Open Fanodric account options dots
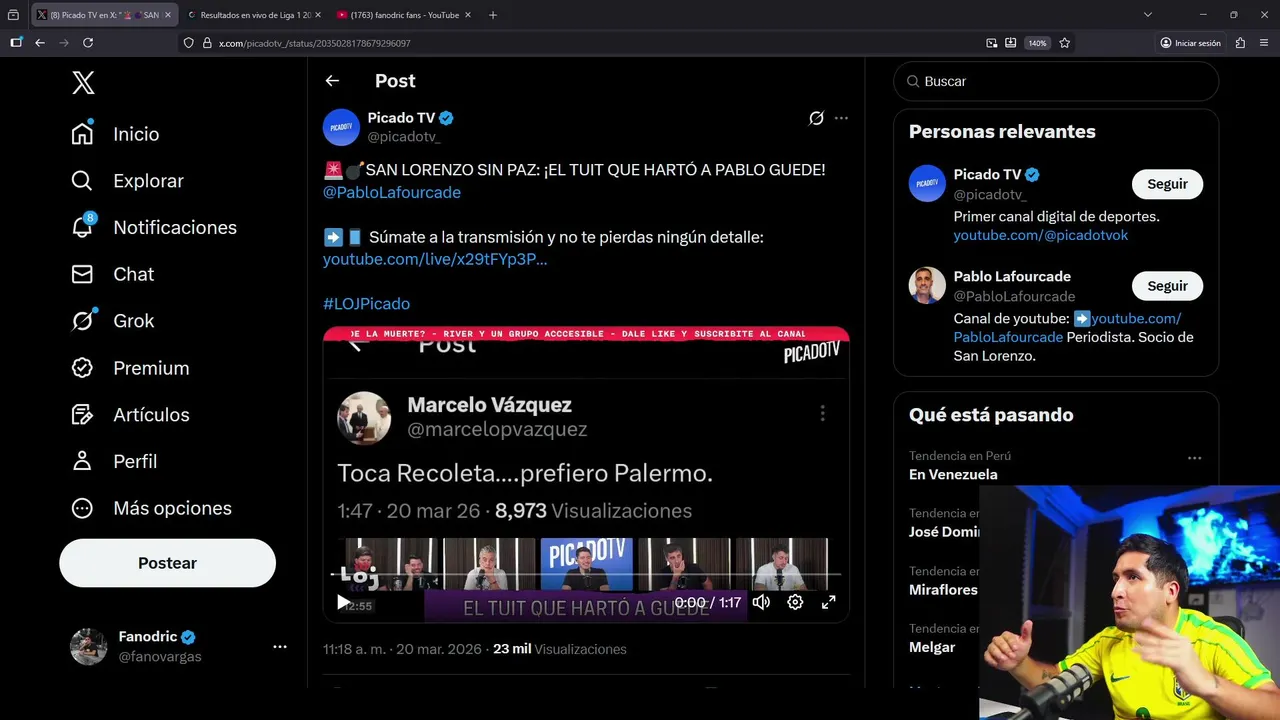The width and height of the screenshot is (1280, 720). click(x=280, y=647)
